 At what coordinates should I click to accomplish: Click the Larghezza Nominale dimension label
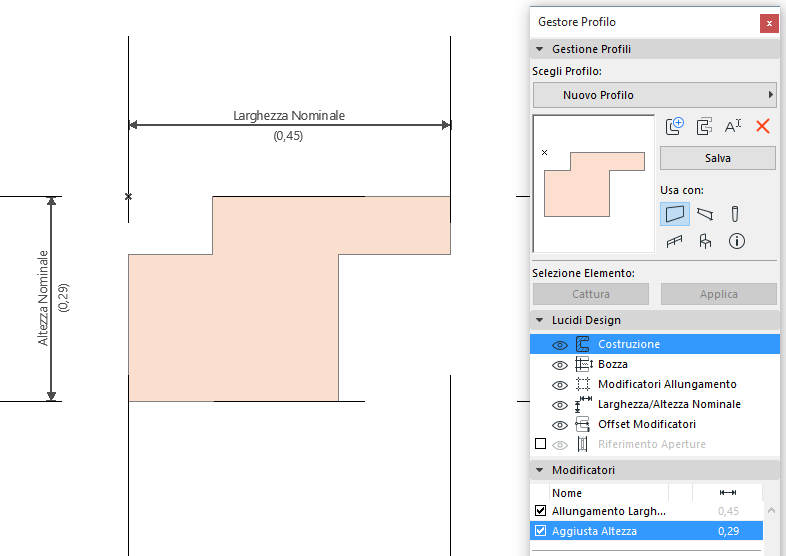tap(289, 115)
